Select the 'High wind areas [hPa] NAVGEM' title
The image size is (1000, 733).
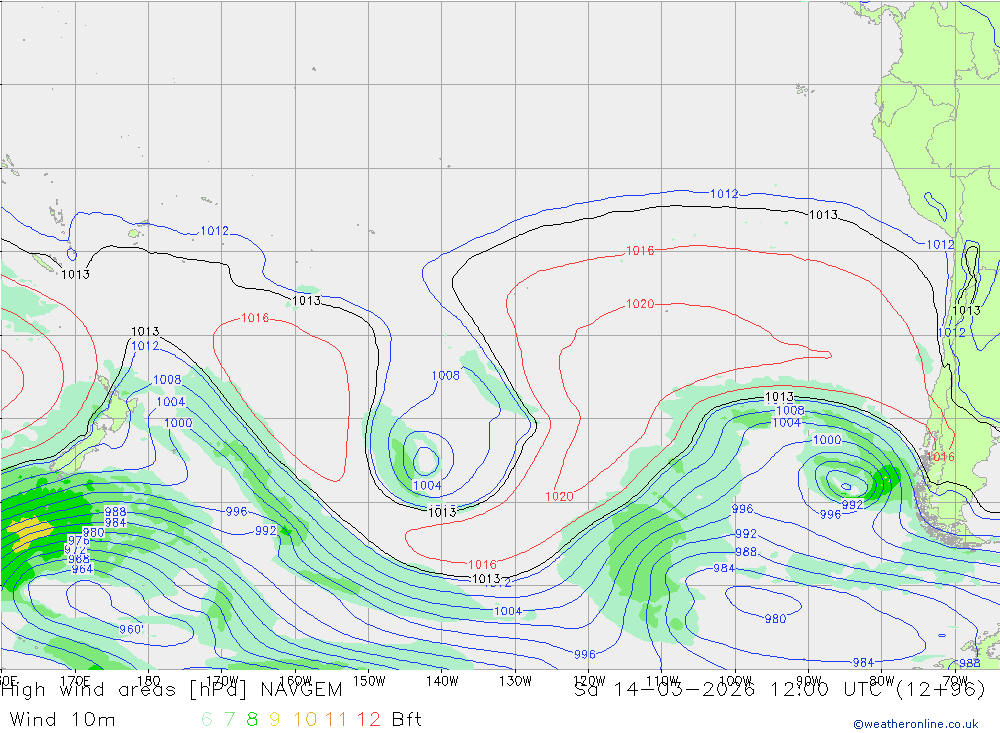[x=172, y=690]
